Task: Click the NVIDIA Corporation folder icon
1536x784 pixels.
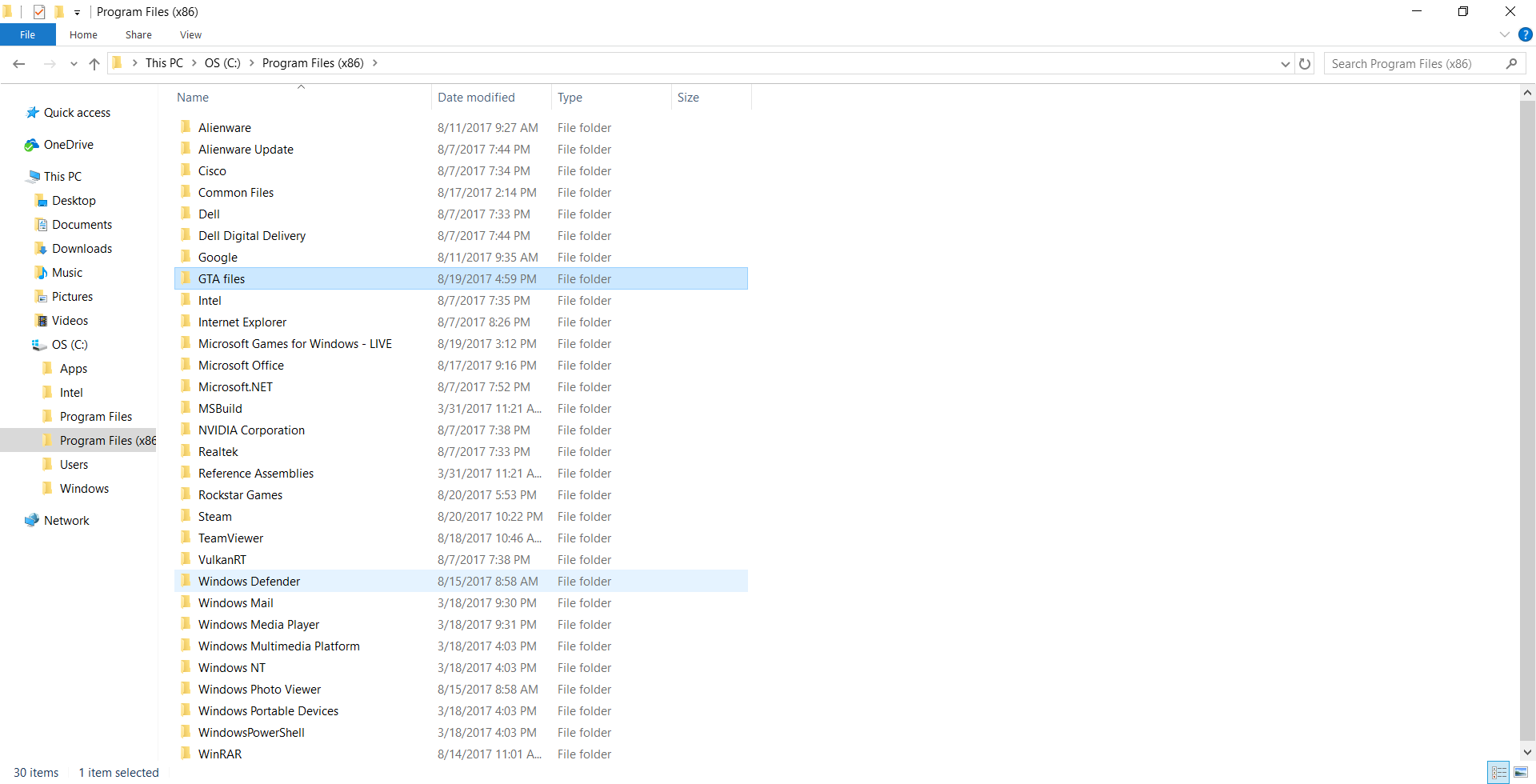Action: point(186,430)
